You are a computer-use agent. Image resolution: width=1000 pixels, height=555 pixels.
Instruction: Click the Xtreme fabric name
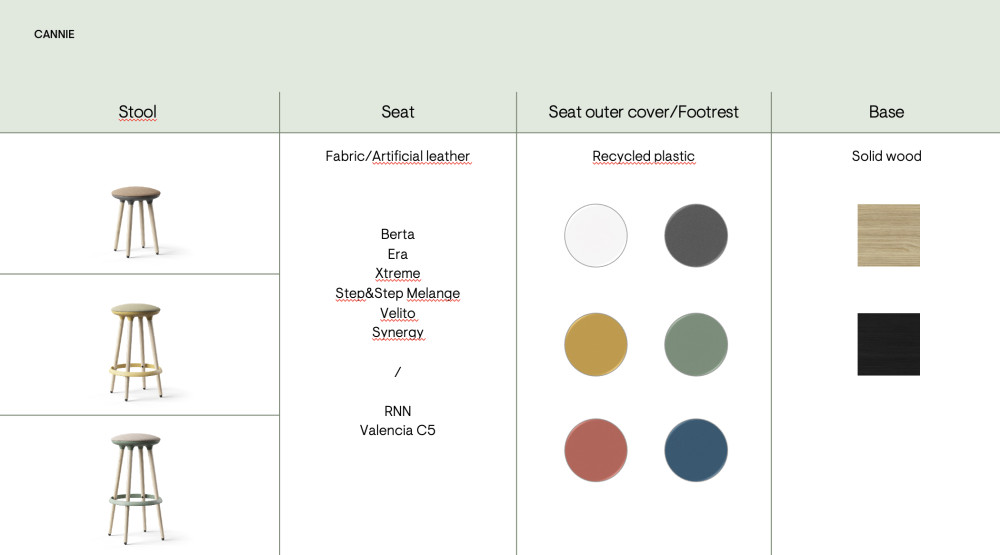398,273
